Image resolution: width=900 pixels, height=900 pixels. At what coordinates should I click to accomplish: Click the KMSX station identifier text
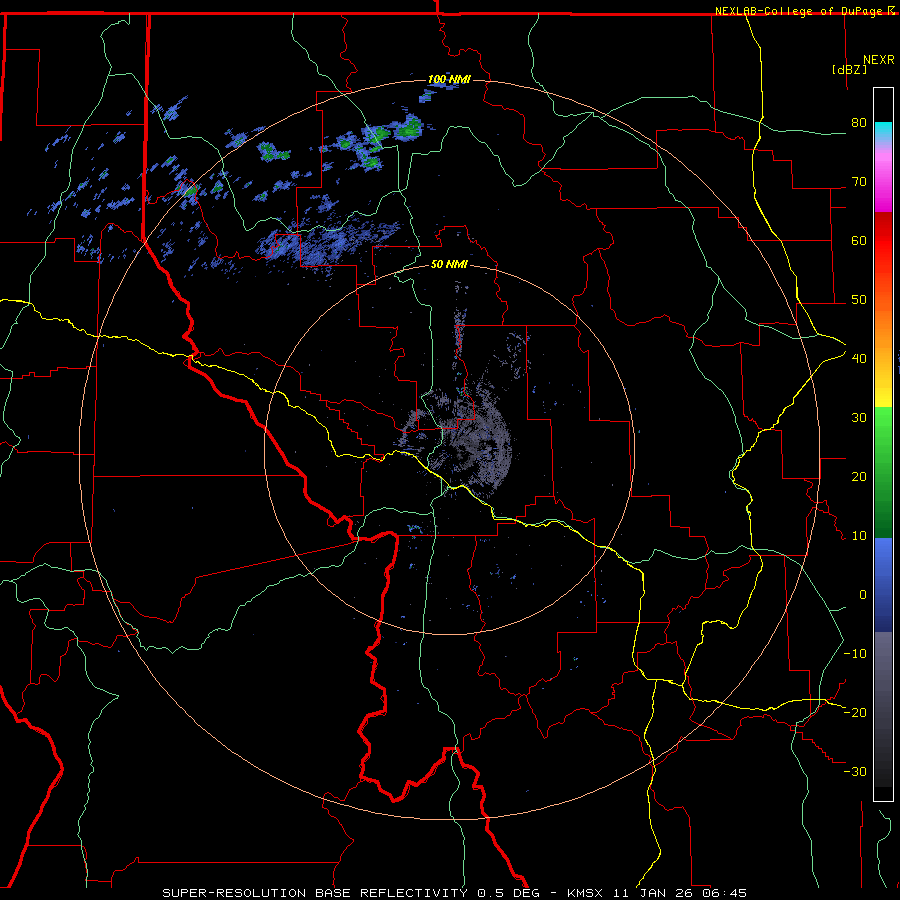pos(587,893)
